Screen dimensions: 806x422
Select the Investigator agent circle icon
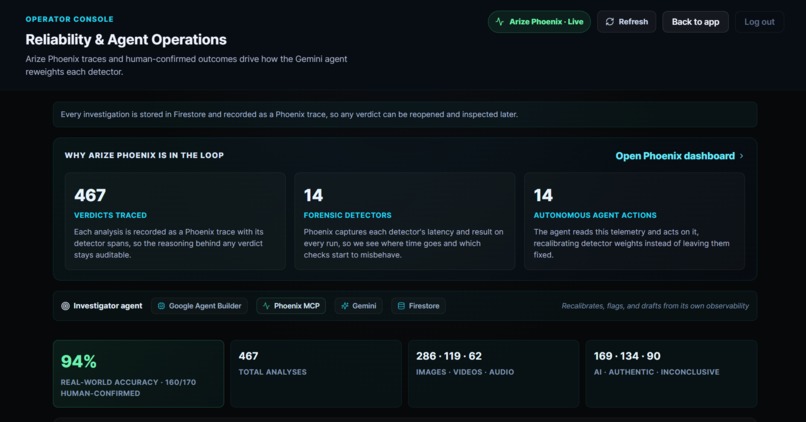pos(65,306)
